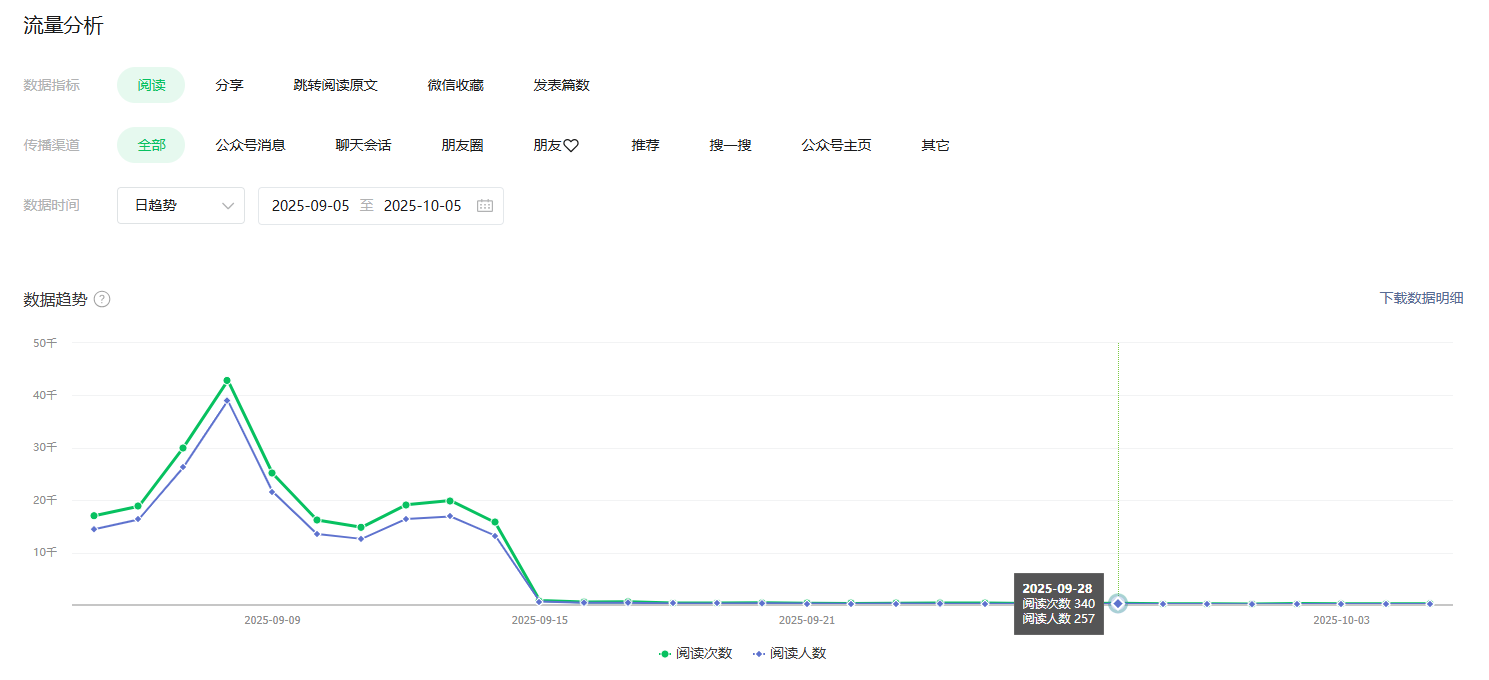Click the 数据趋势 section title

pyautogui.click(x=55, y=299)
